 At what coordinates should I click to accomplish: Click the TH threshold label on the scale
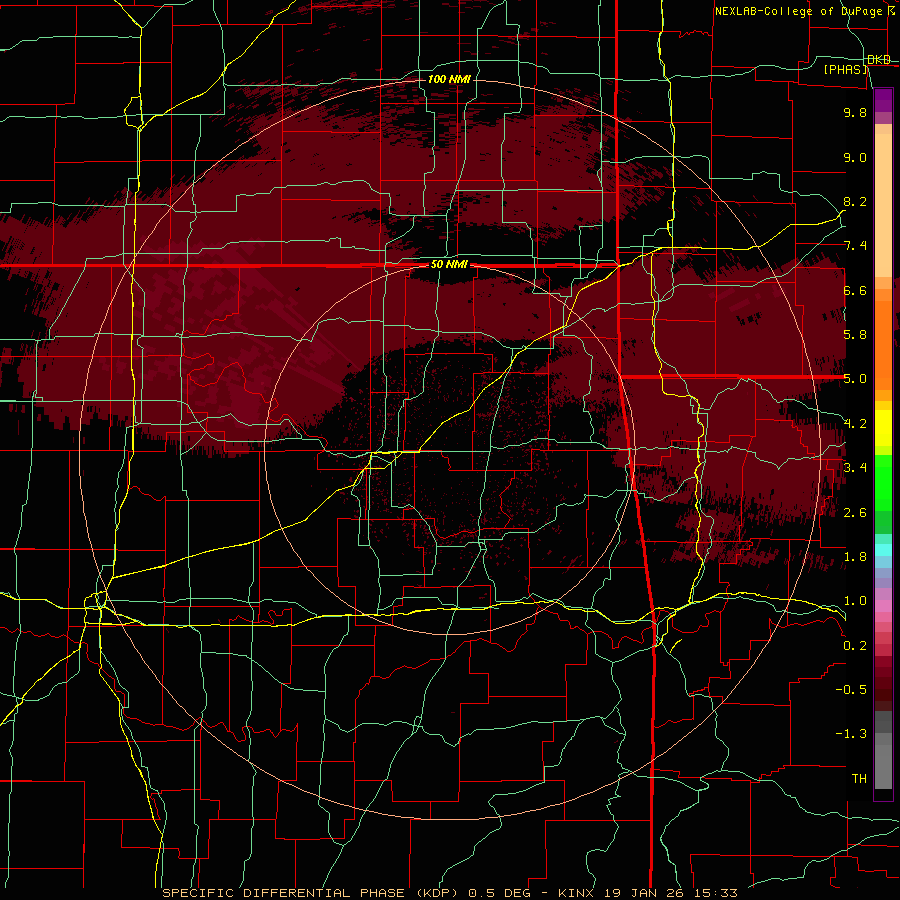pos(859,779)
